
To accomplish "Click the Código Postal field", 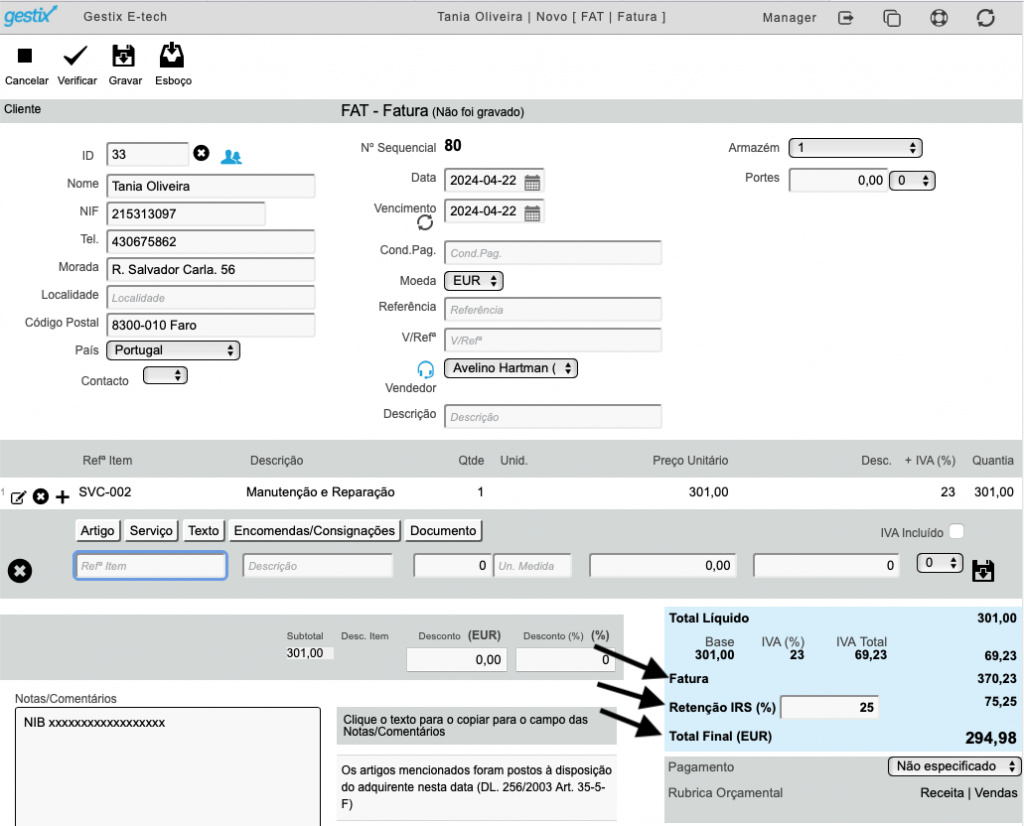I will click(x=210, y=325).
